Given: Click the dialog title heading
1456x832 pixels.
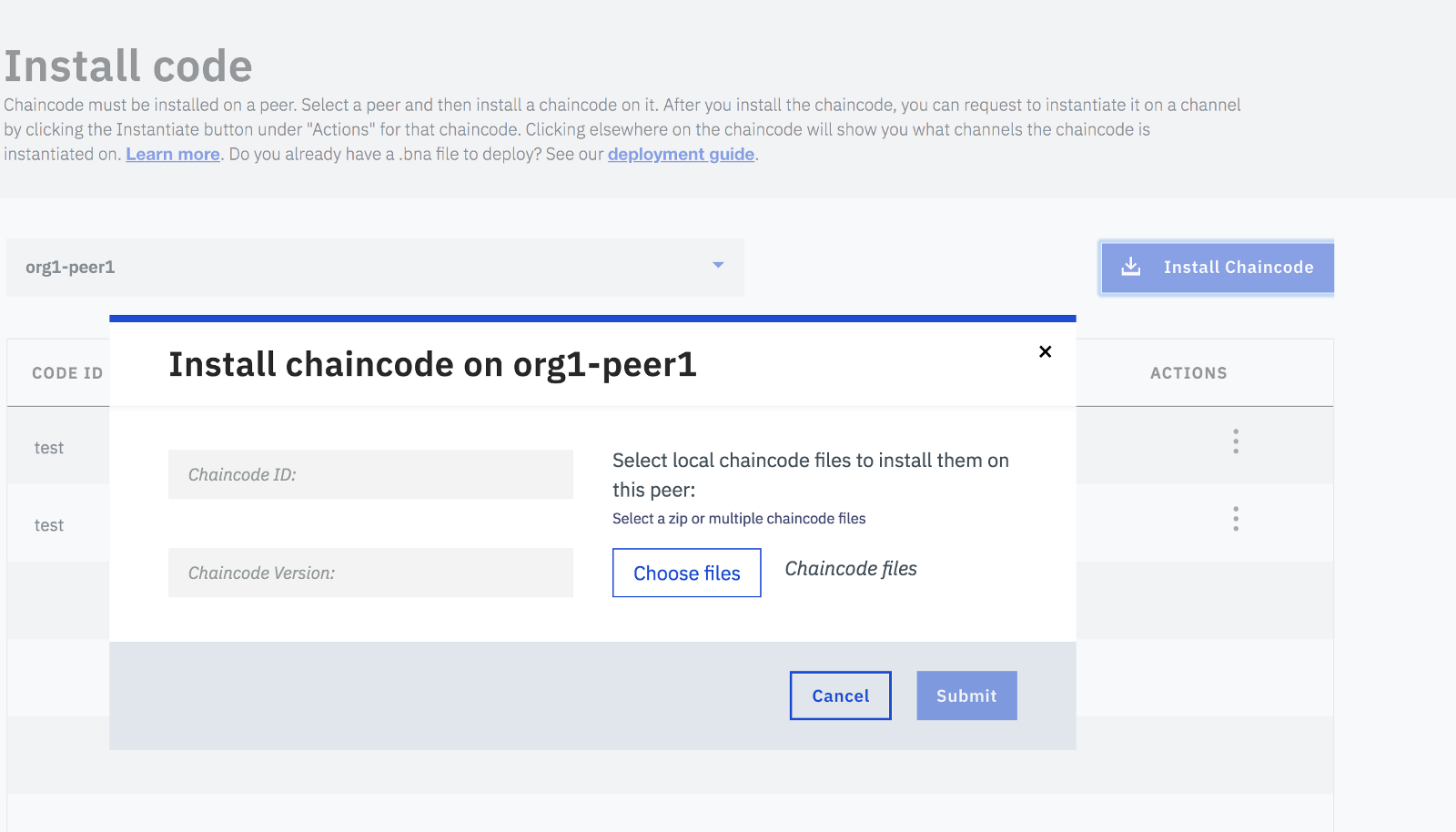Looking at the screenshot, I should pos(432,365).
